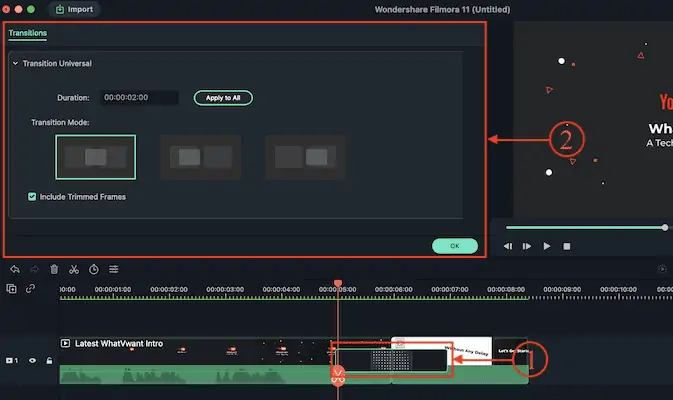Screen dimensions: 673x400
Task: Click timeline ruler at 00:00:08:00
Action: 506,292
